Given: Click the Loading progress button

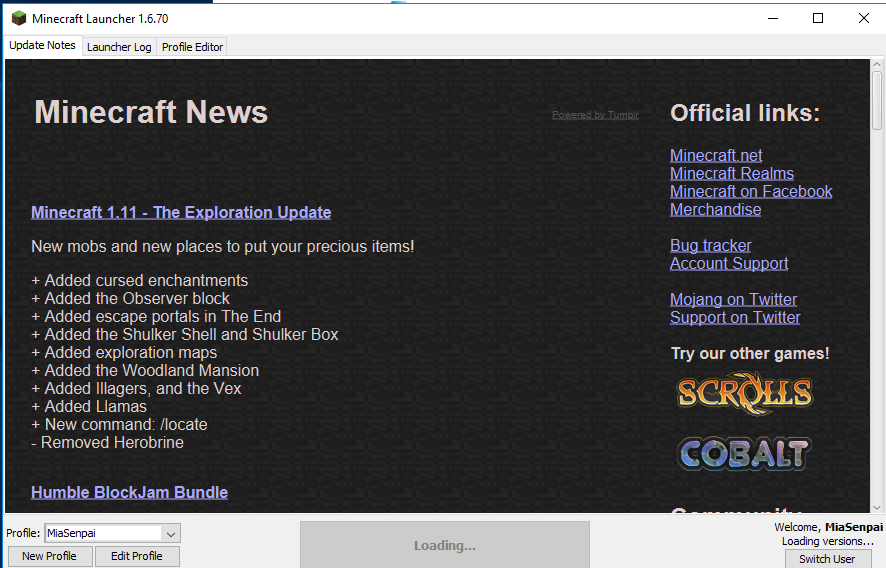Looking at the screenshot, I should (x=445, y=545).
